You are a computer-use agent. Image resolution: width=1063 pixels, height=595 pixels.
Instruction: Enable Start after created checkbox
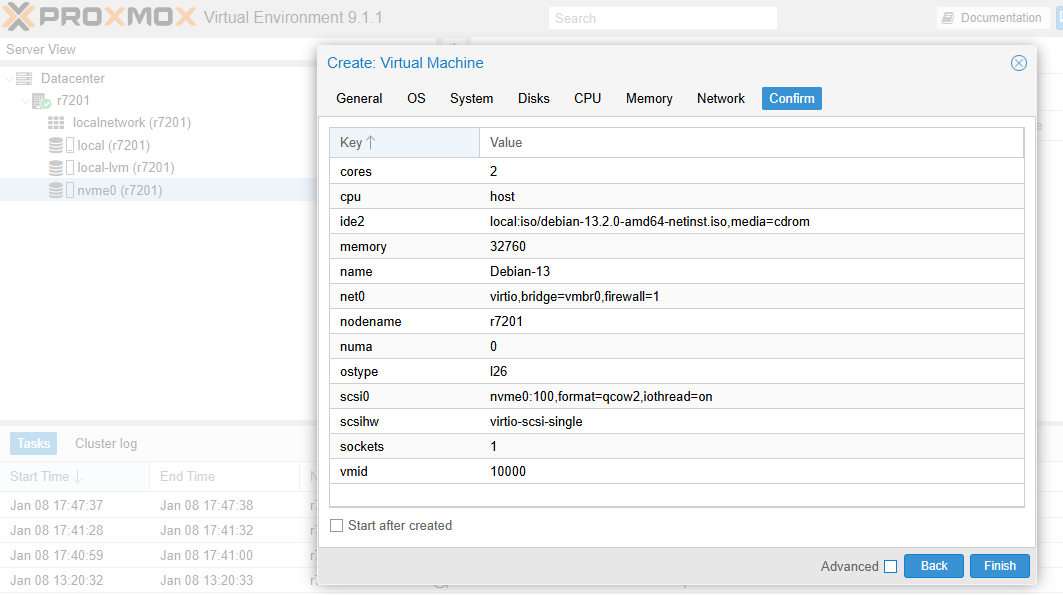tap(337, 526)
